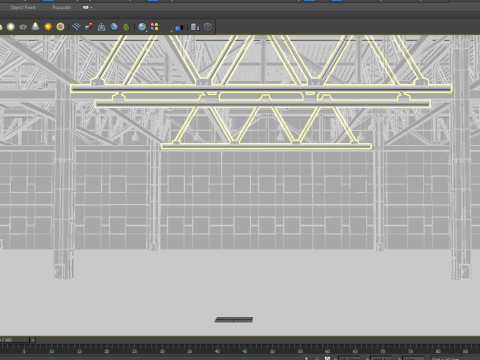Open help with the question mark icon
Screen dimensions: 480x360
(208, 27)
